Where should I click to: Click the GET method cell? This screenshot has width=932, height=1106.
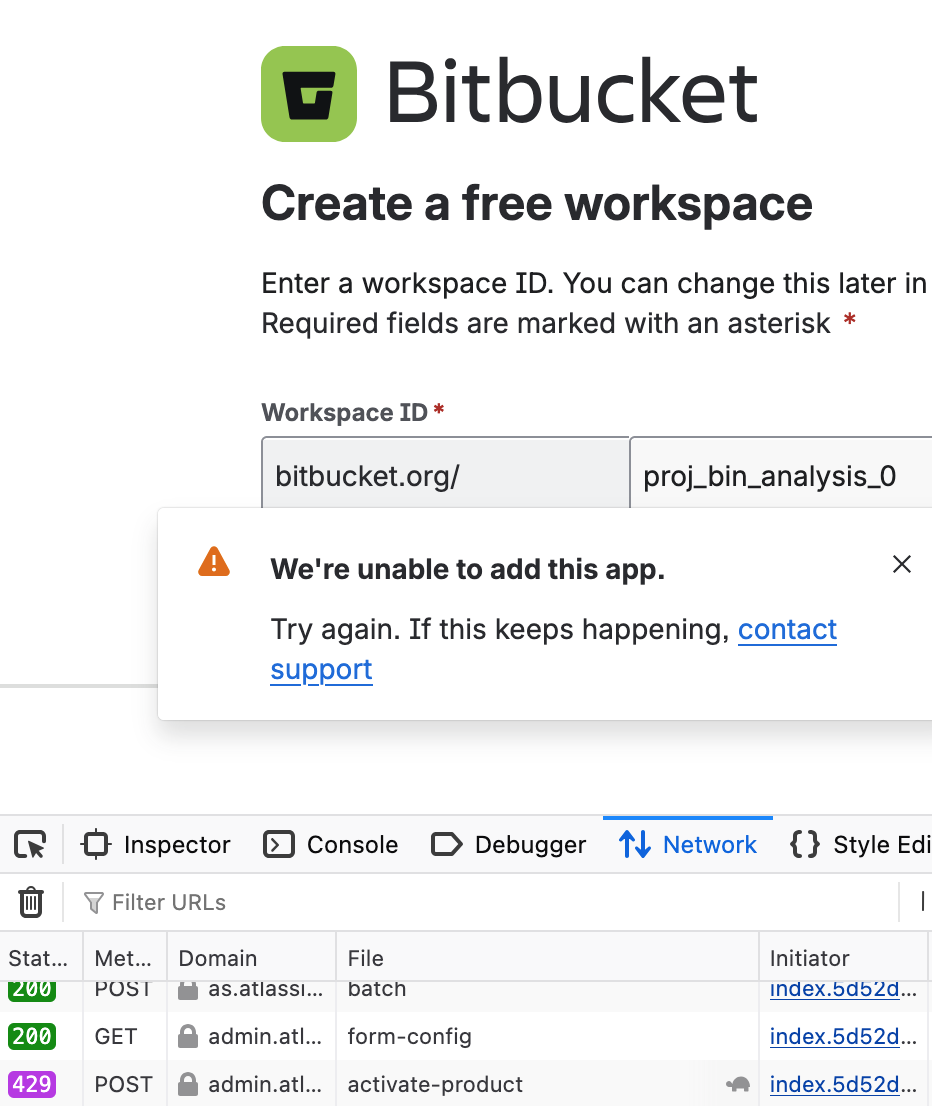(x=116, y=1036)
